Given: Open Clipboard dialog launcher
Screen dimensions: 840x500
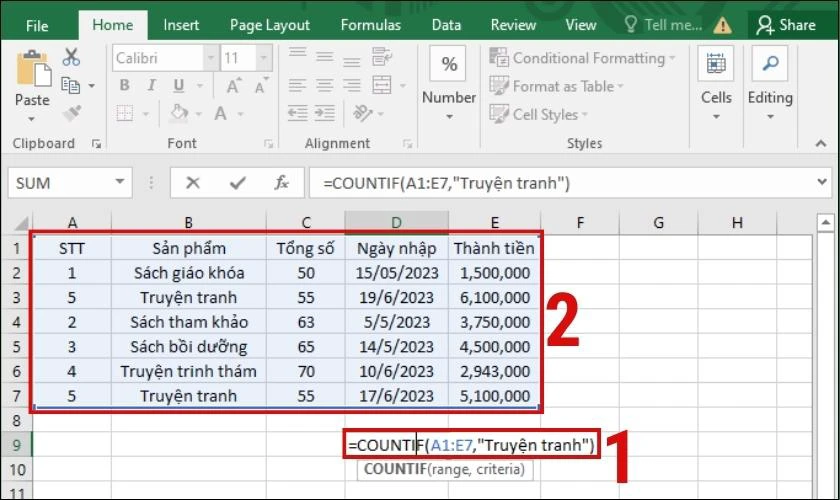Looking at the screenshot, I should pos(96,144).
